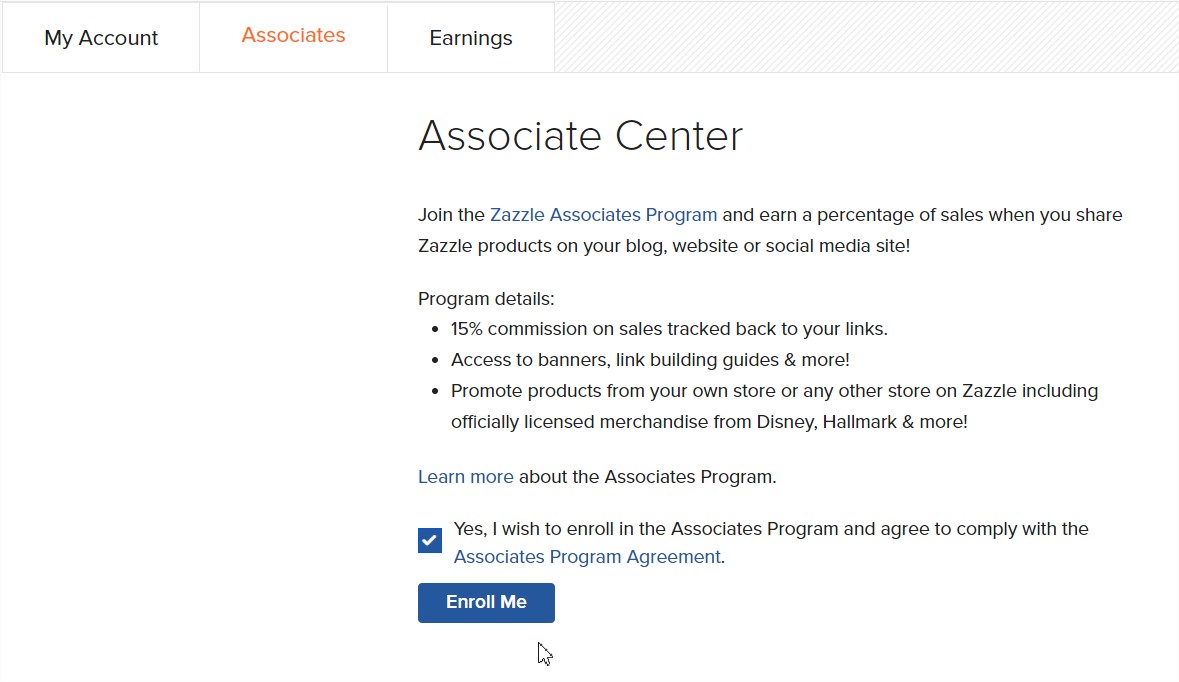This screenshot has height=682, width=1179.
Task: Click the striped empty area beside Earnings tab
Action: coord(866,37)
